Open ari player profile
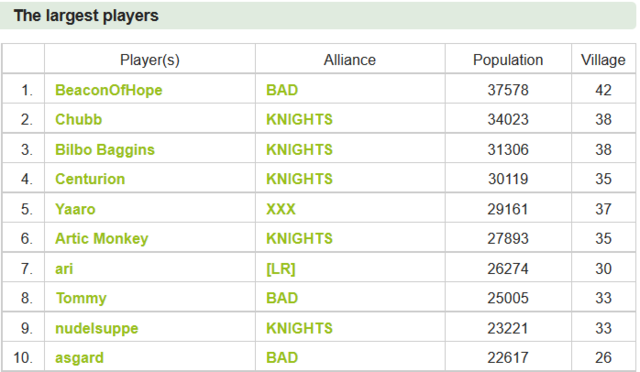640x372 pixels. coord(64,269)
